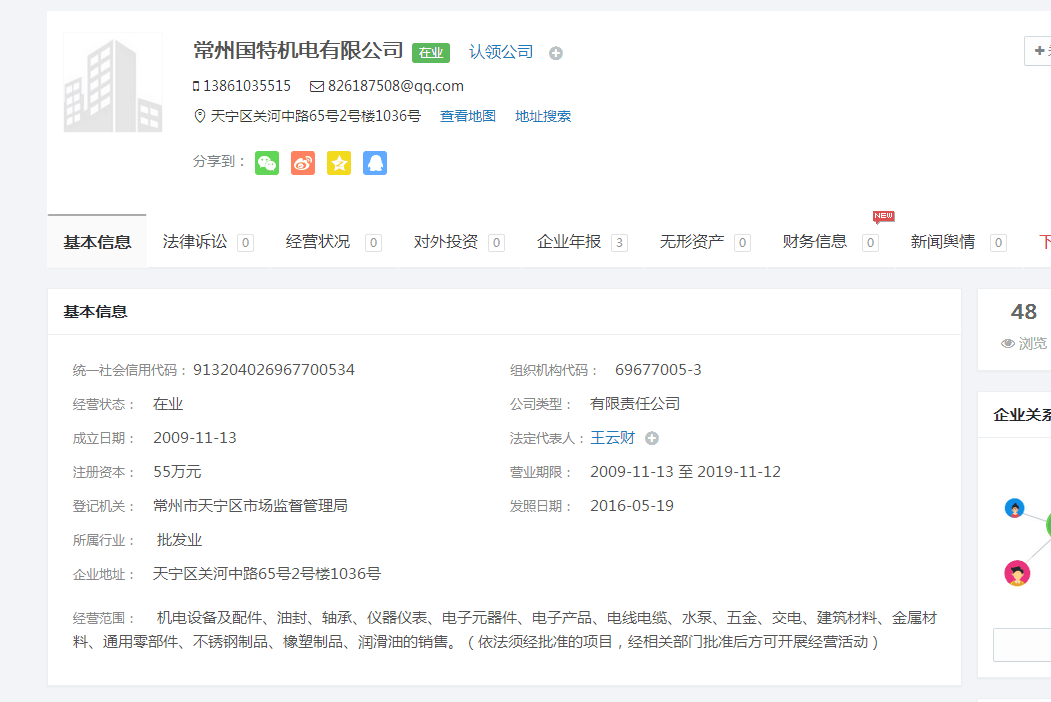Share company page to Weibo
This screenshot has width=1051, height=702.
pos(303,163)
